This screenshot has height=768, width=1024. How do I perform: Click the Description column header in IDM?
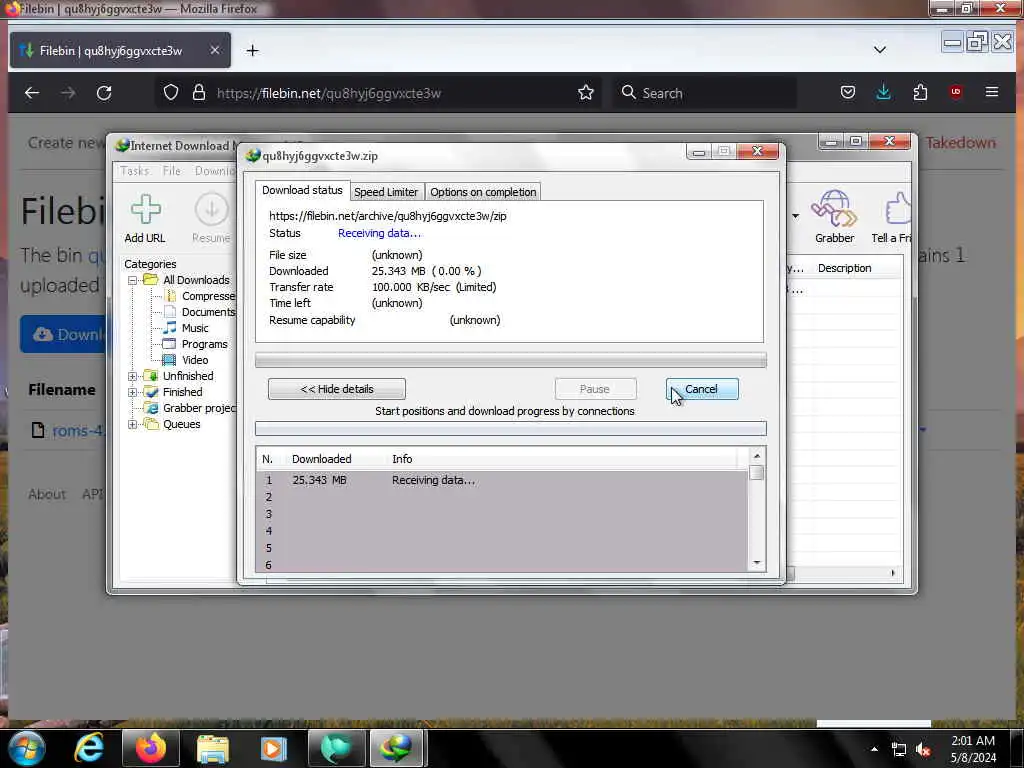pos(844,268)
